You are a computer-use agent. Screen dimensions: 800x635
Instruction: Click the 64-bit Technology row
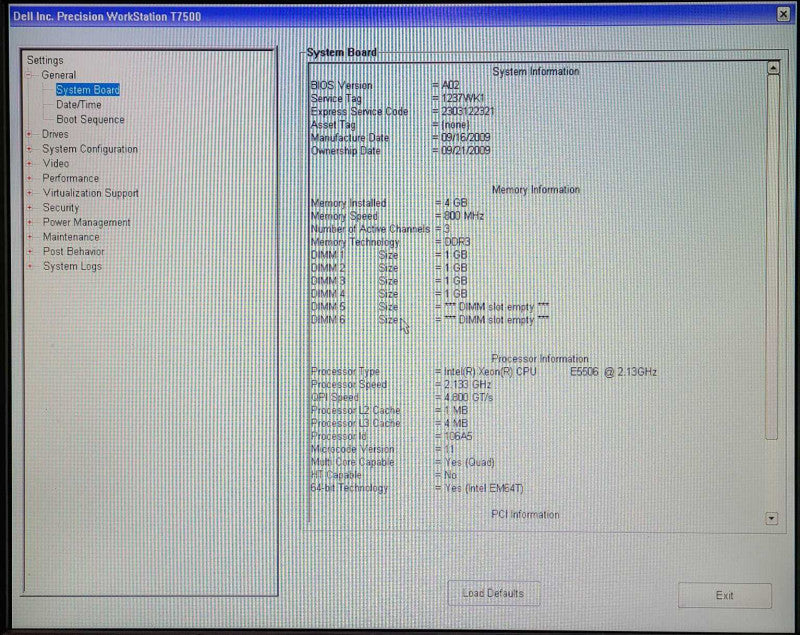[417, 488]
